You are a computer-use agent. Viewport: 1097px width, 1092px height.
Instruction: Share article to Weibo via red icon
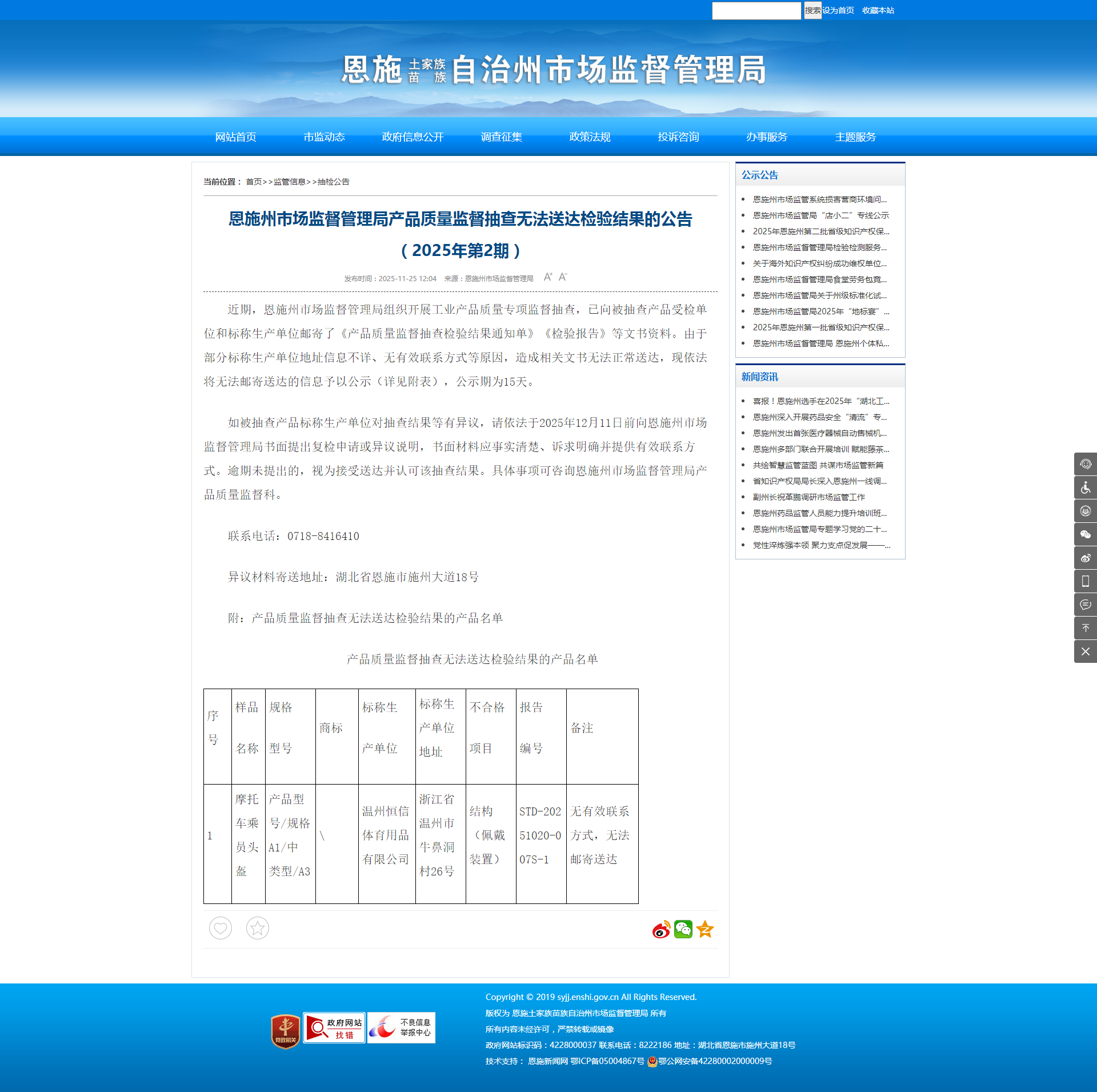(661, 930)
